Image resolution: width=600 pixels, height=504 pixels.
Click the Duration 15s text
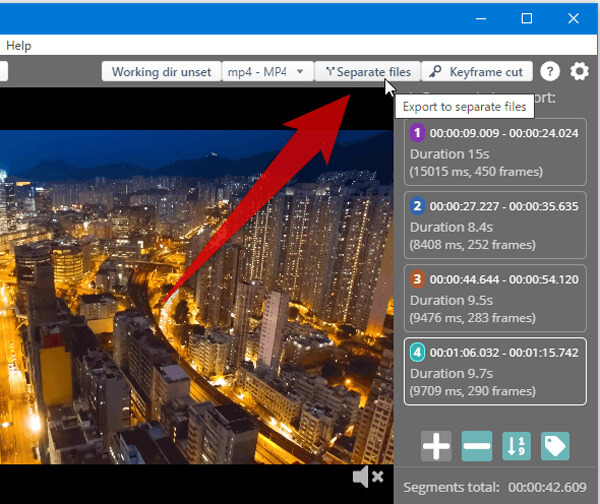click(x=450, y=154)
